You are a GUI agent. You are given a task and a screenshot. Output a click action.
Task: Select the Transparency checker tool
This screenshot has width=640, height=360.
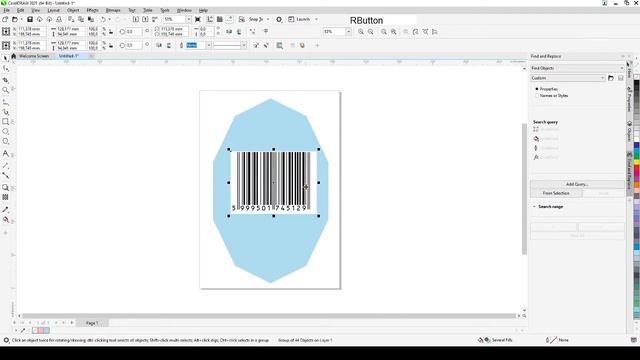pyautogui.click(x=5, y=197)
